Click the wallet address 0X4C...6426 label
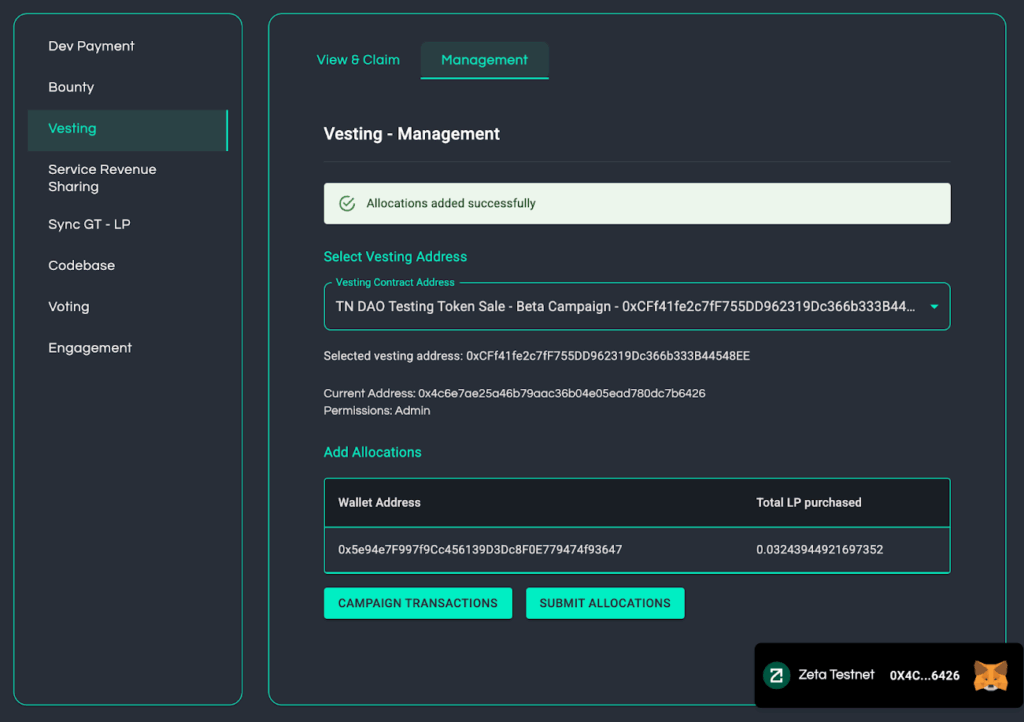Screen dimensions: 1024x722 point(924,676)
